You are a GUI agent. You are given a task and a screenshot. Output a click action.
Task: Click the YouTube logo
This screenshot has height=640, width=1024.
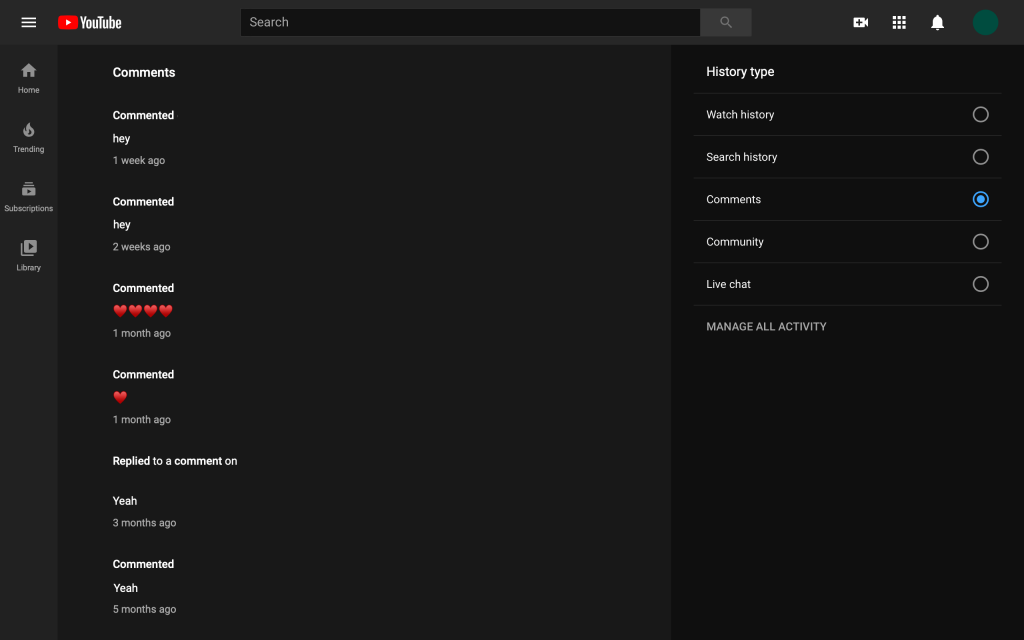tap(89, 22)
